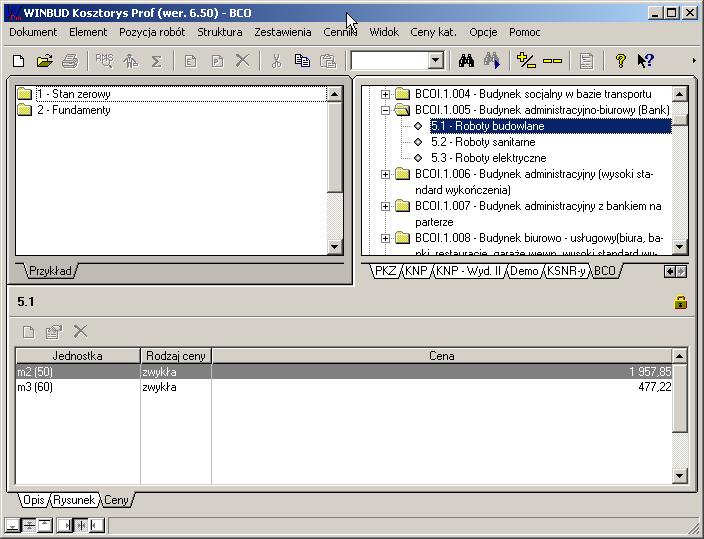Toggle the move splitter right layout button

pyautogui.click(x=65, y=525)
